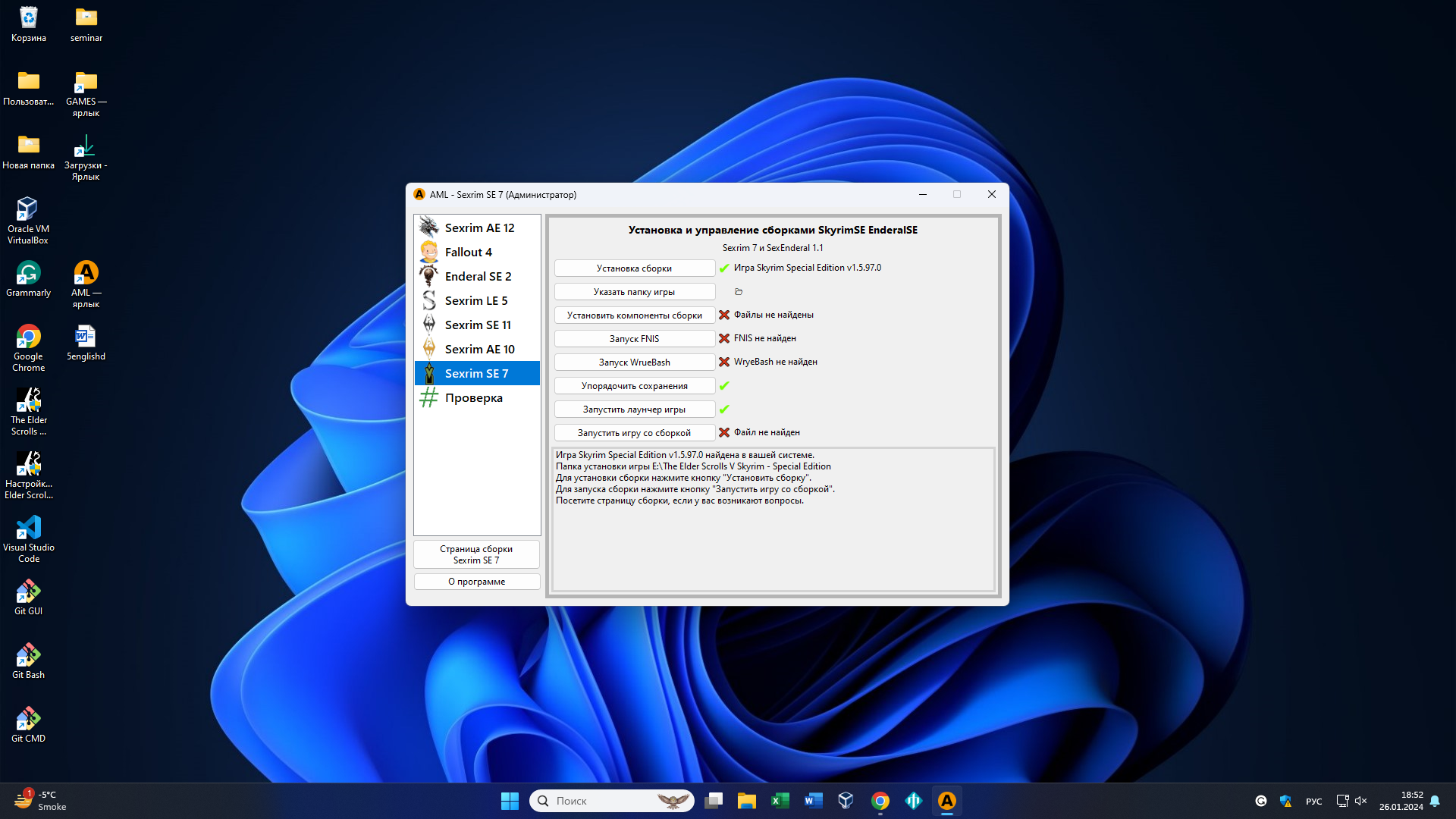Open the AML shortcut on the desktop
This screenshot has width=1456, height=819.
[x=86, y=283]
